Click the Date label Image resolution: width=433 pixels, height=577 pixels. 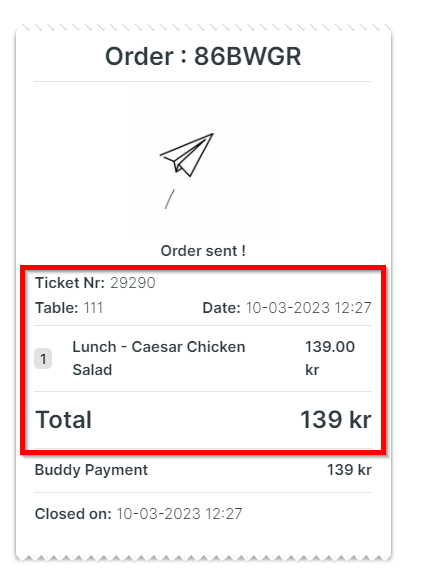coord(221,308)
